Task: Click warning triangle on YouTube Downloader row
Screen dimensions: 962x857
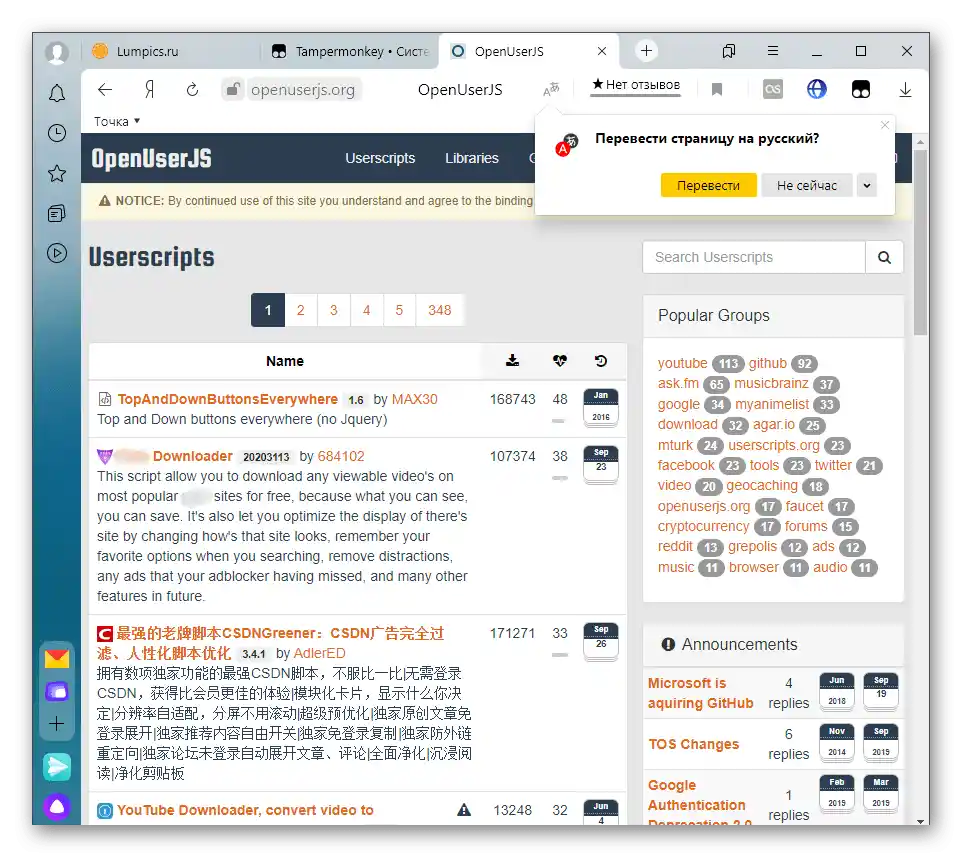Action: click(x=464, y=810)
